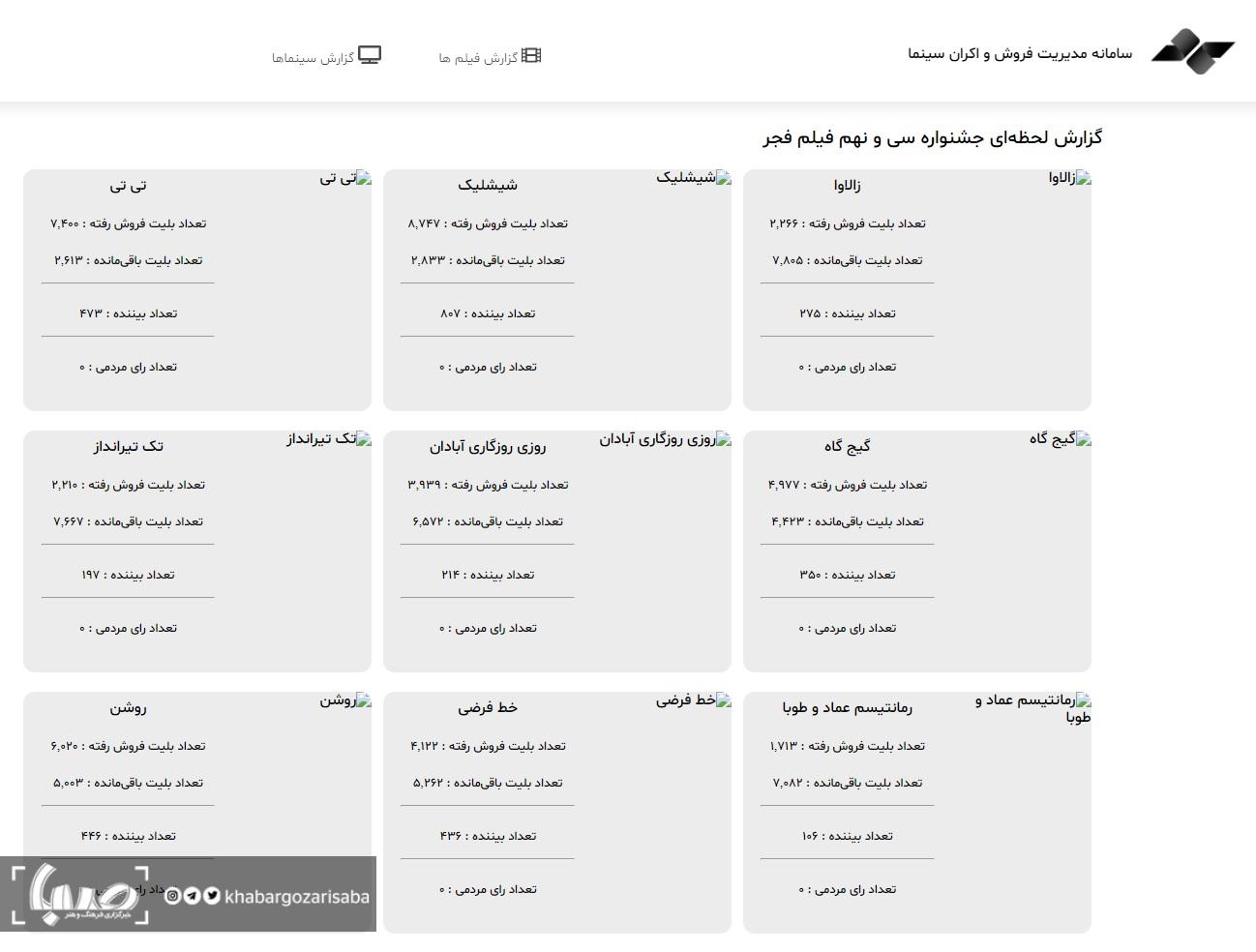Click the روشن poster thumbnail

click(345, 700)
